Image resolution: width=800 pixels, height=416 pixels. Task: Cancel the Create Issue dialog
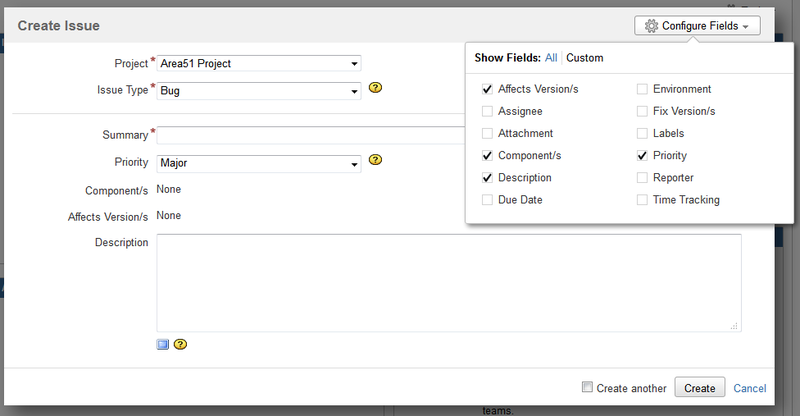[750, 388]
